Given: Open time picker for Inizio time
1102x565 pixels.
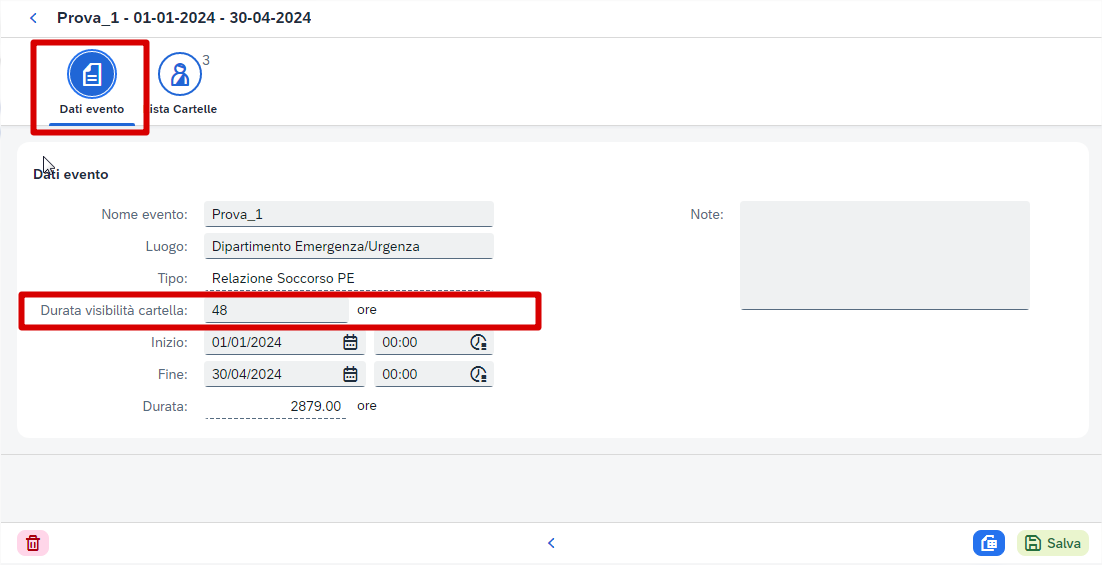Looking at the screenshot, I should click(478, 342).
